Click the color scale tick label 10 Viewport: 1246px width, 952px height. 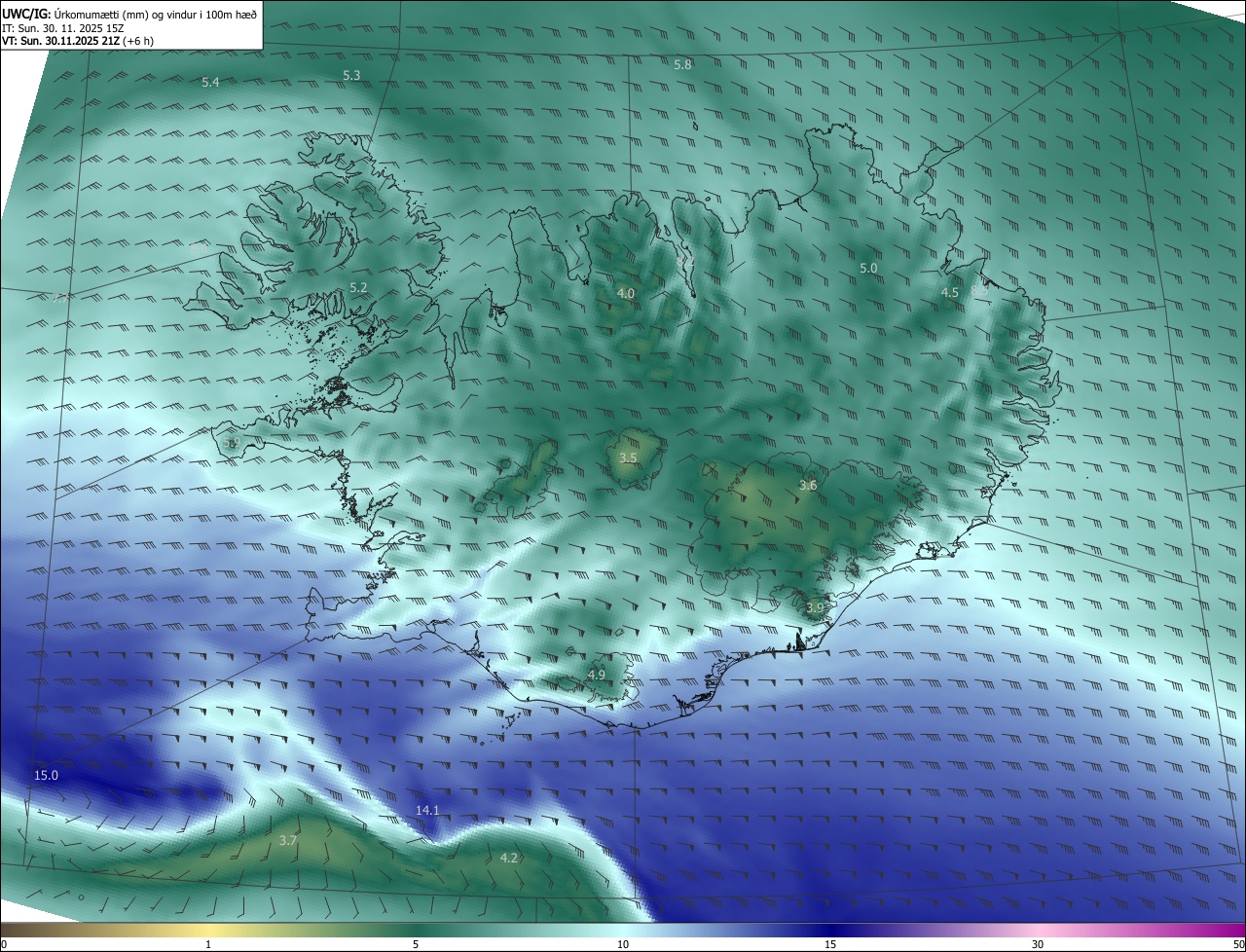click(x=623, y=945)
